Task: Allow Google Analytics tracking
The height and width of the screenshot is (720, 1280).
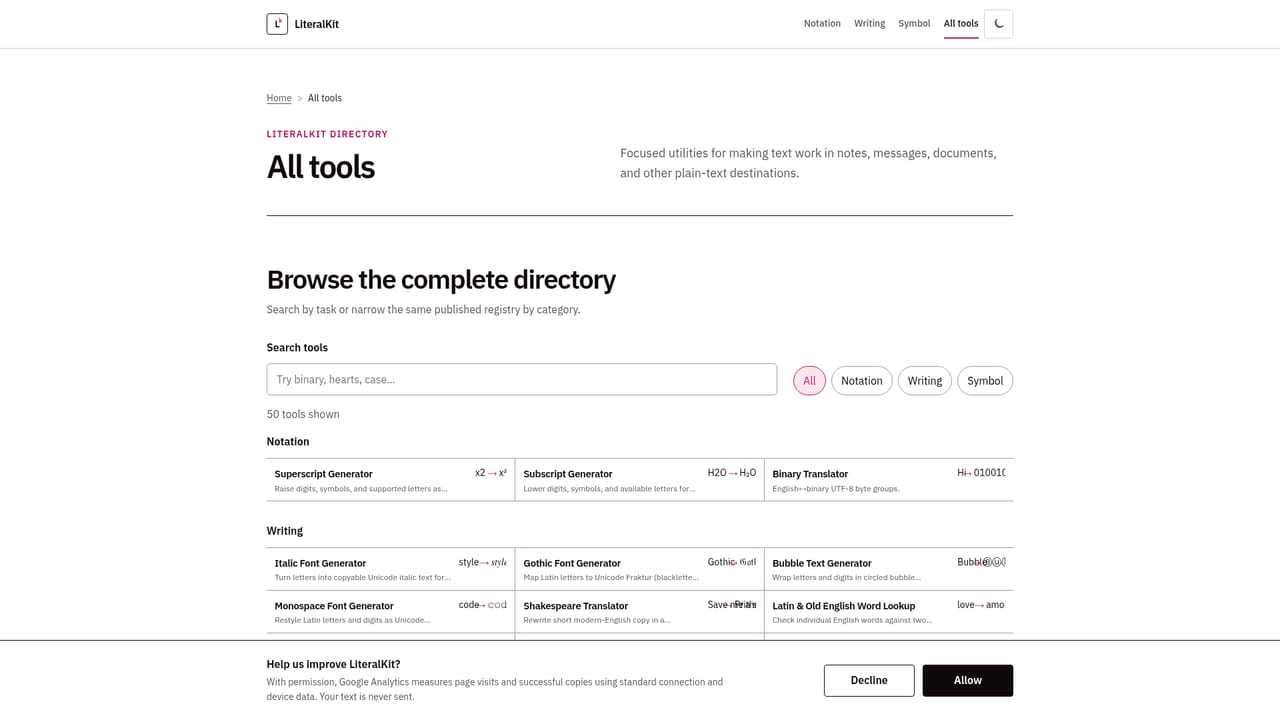Action: (967, 680)
